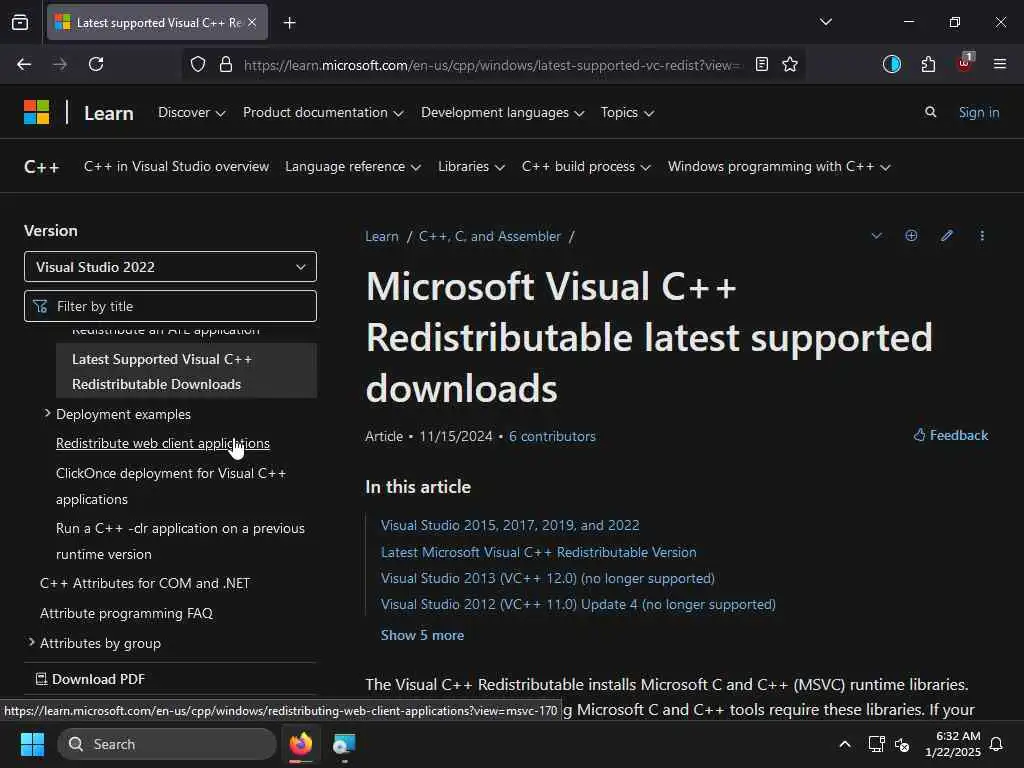The height and width of the screenshot is (768, 1024).
Task: Open the Product documentation menu
Action: point(323,112)
